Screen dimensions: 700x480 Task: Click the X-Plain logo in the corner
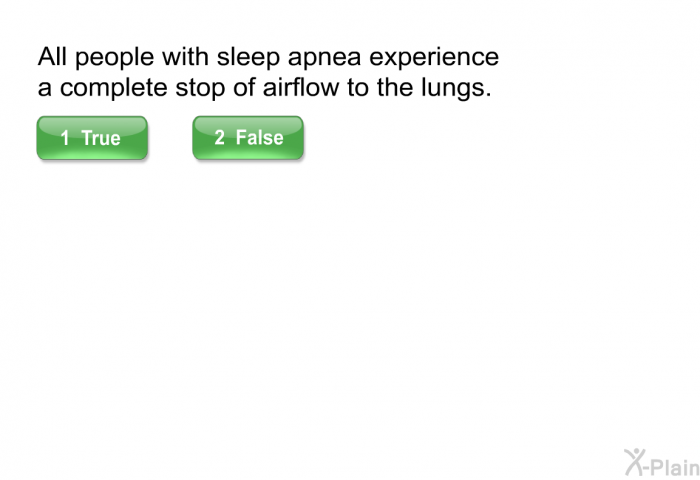tap(662, 463)
